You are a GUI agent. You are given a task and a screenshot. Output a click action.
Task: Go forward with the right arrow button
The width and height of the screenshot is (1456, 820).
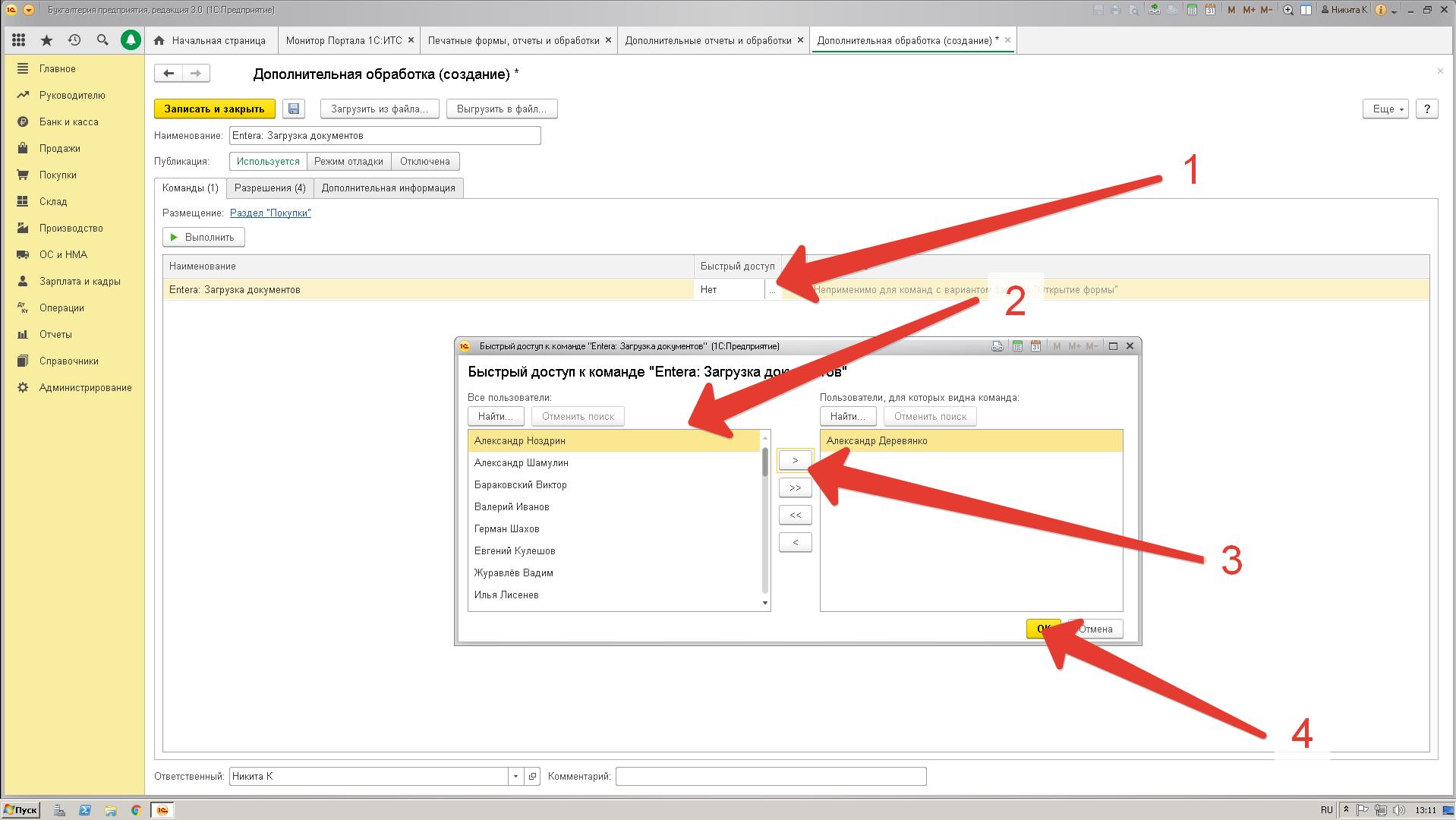196,73
